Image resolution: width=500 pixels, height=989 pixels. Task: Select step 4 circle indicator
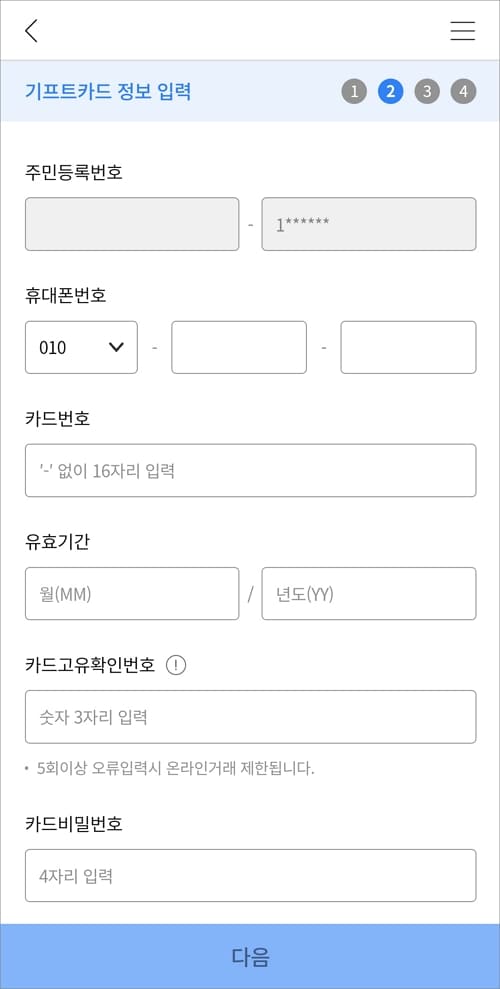click(463, 91)
